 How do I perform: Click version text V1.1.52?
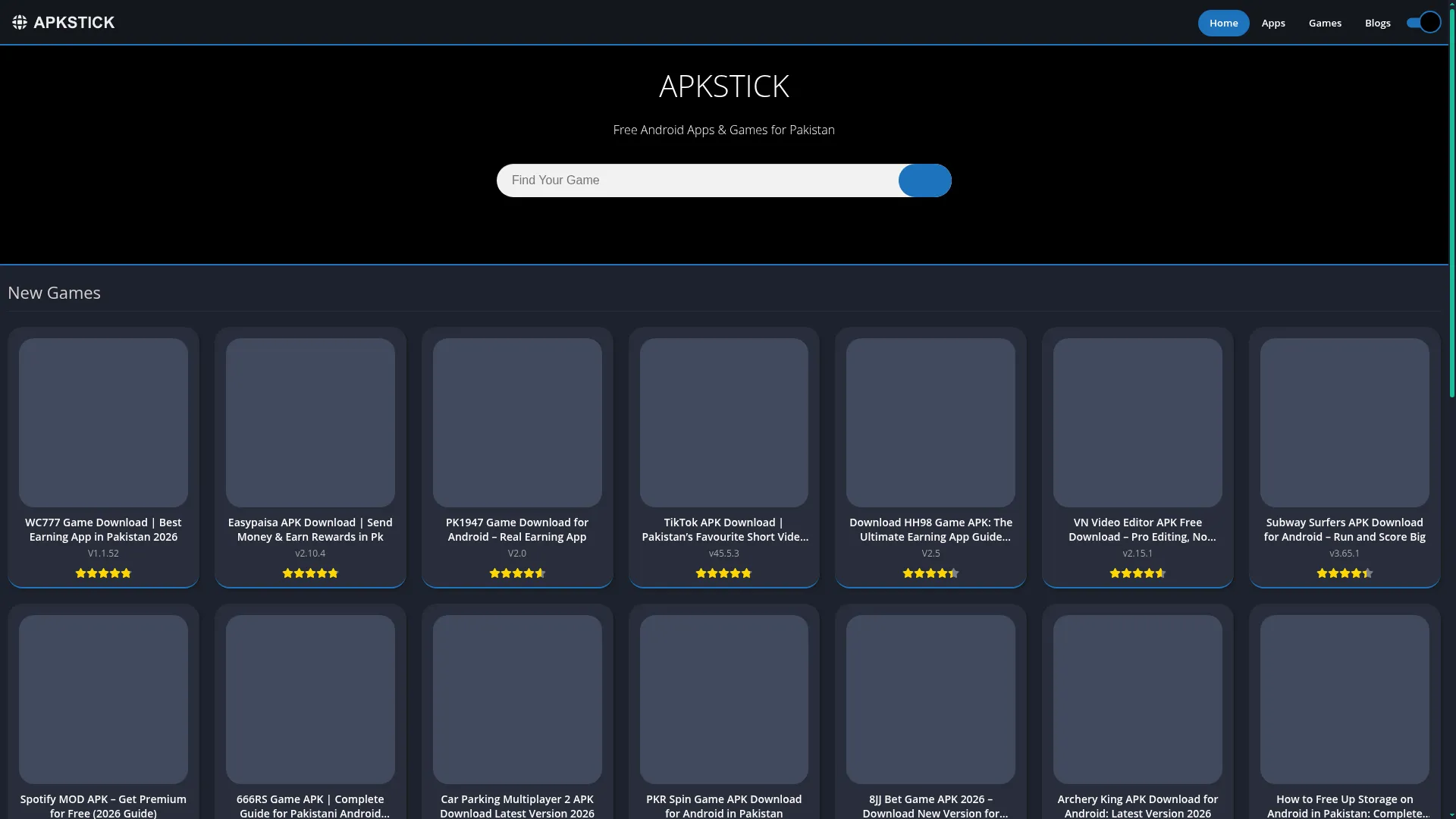103,554
